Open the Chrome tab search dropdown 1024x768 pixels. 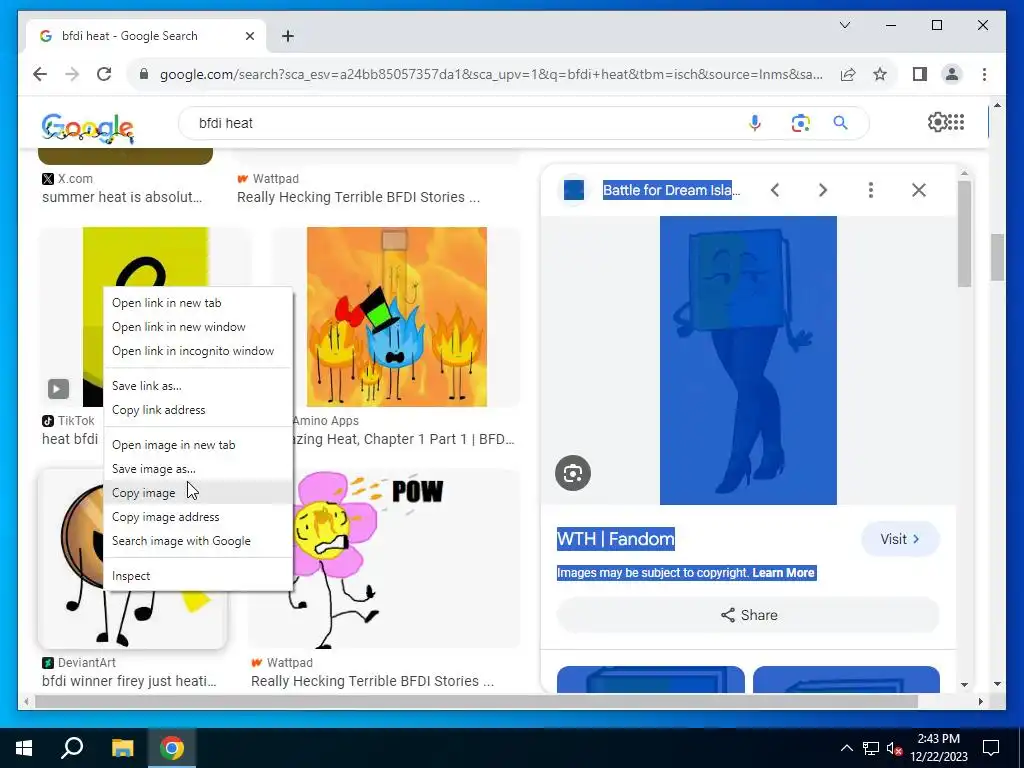coord(844,25)
